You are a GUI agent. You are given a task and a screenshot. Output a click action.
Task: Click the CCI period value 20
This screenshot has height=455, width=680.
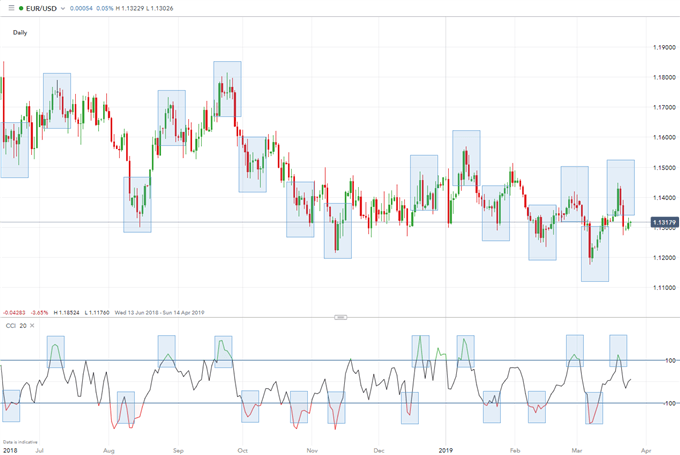tap(23, 325)
